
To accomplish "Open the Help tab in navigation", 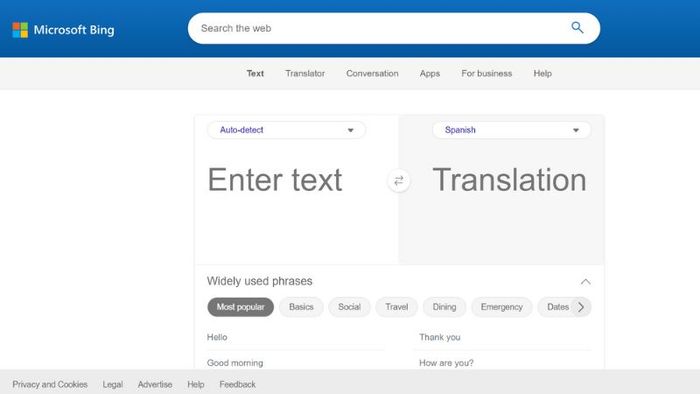I will (x=543, y=74).
